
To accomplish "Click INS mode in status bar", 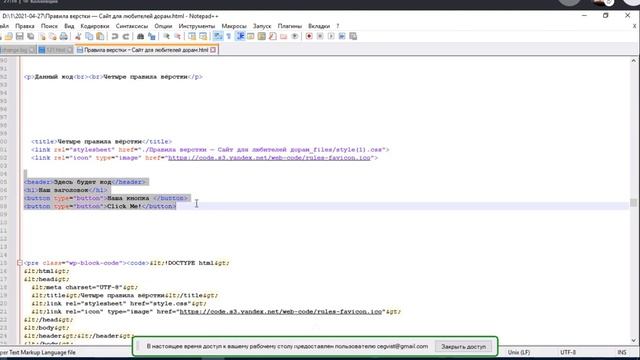I will (622, 352).
